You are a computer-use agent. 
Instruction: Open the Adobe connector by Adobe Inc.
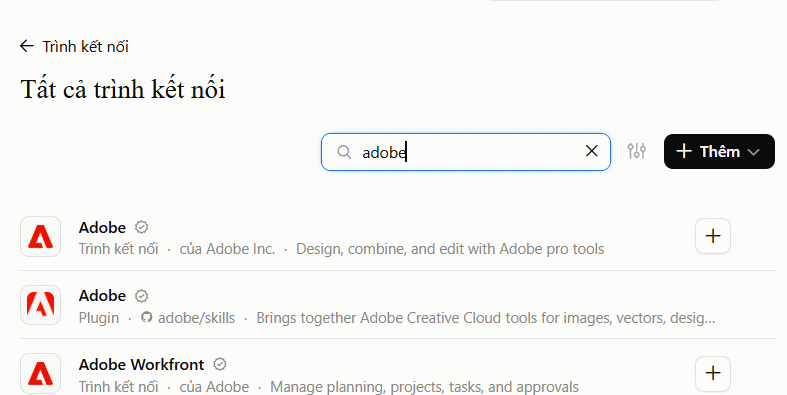click(x=102, y=227)
